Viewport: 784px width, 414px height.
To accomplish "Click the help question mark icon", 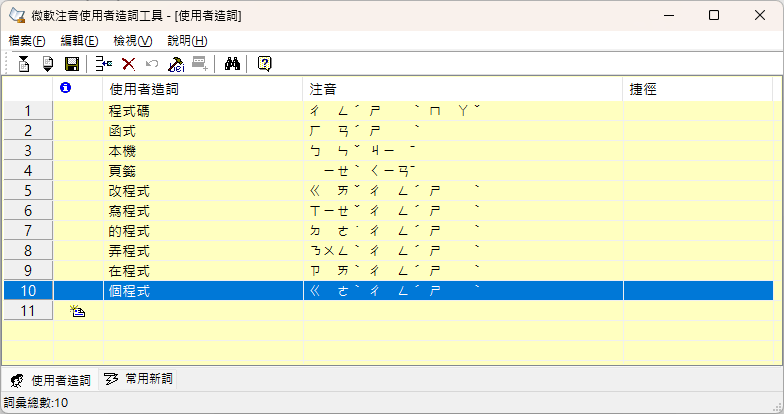I will 264,64.
